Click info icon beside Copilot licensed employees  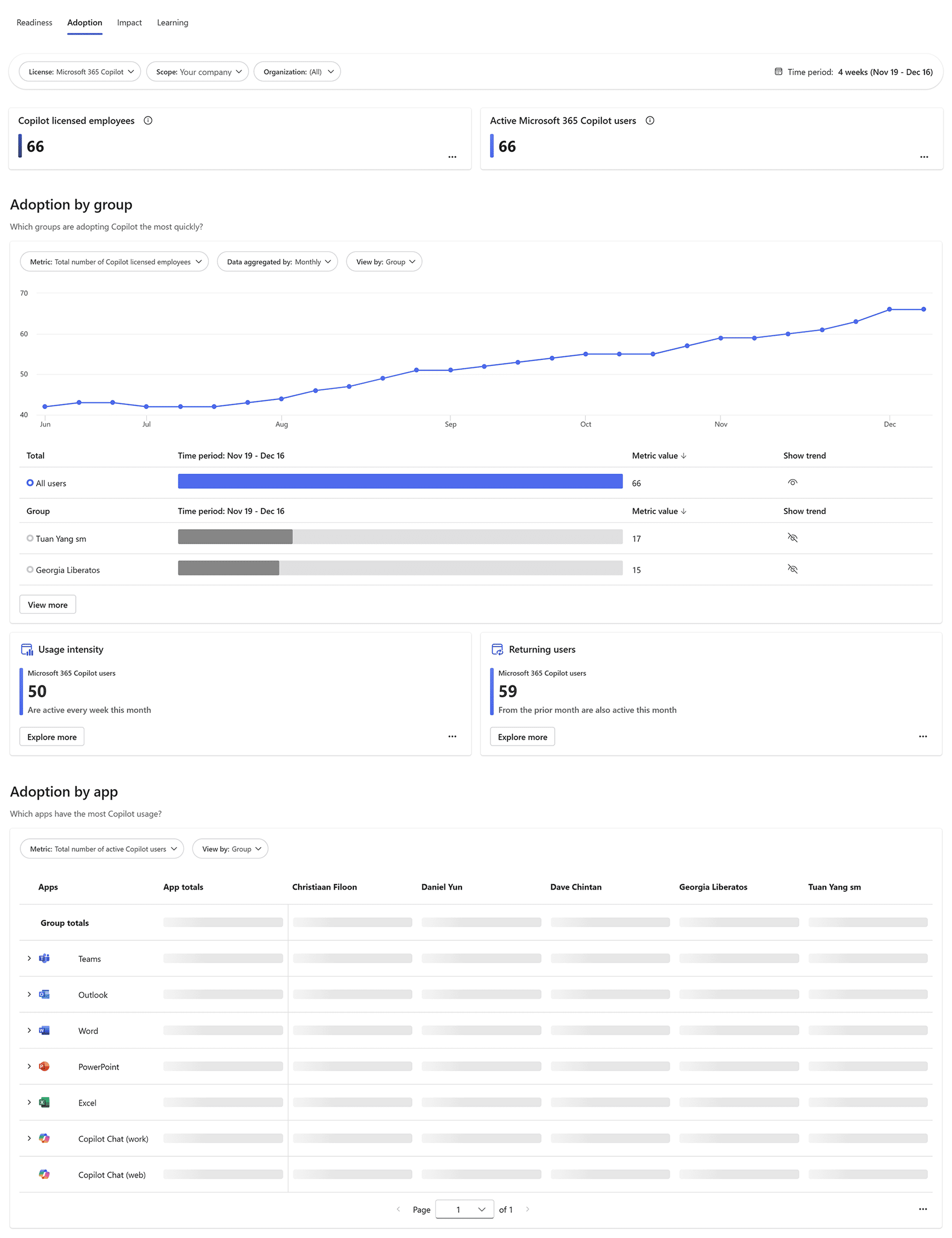click(148, 120)
